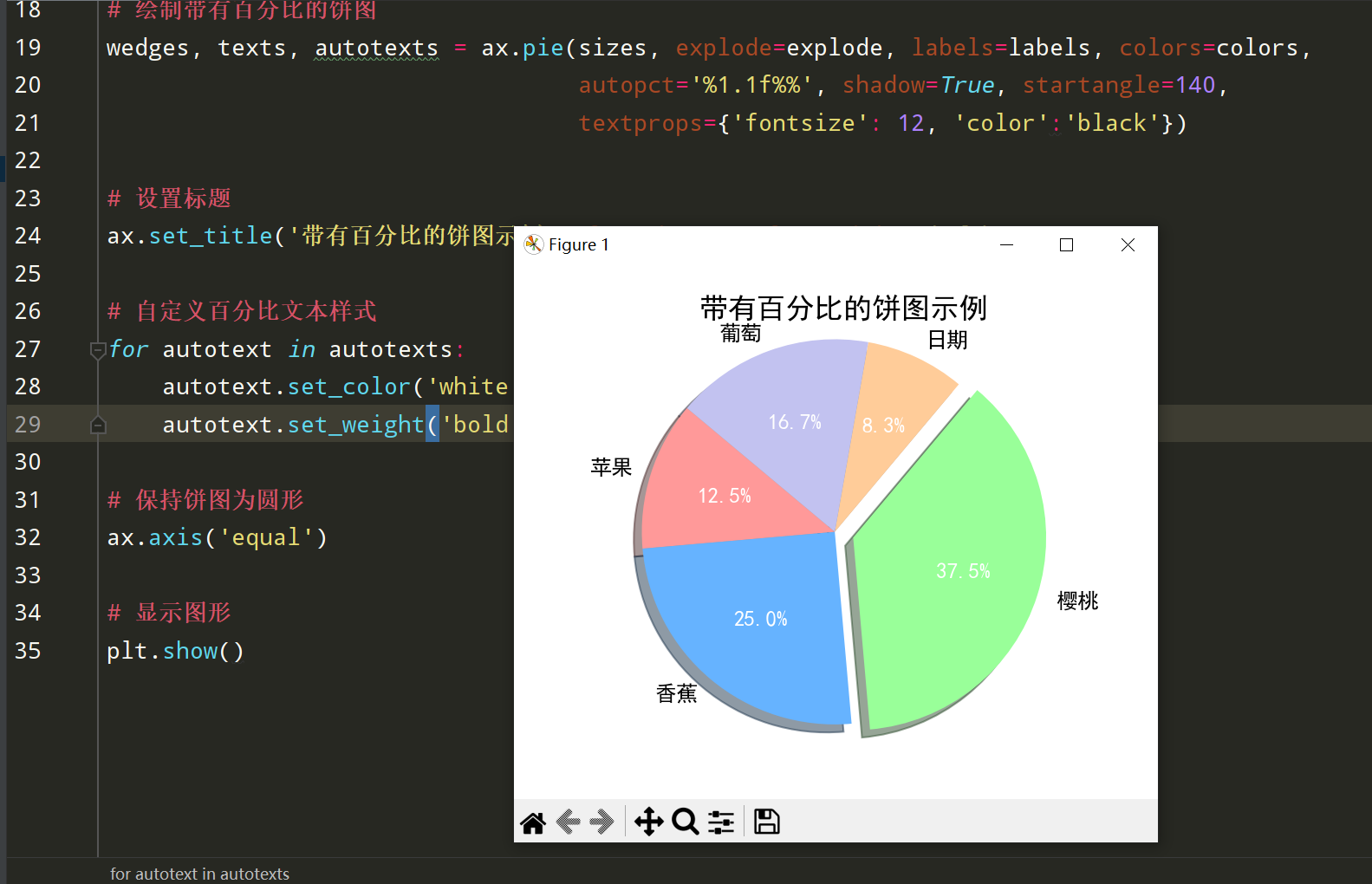Minimize the Figure 1 window
The height and width of the screenshot is (884, 1372).
tap(1007, 245)
